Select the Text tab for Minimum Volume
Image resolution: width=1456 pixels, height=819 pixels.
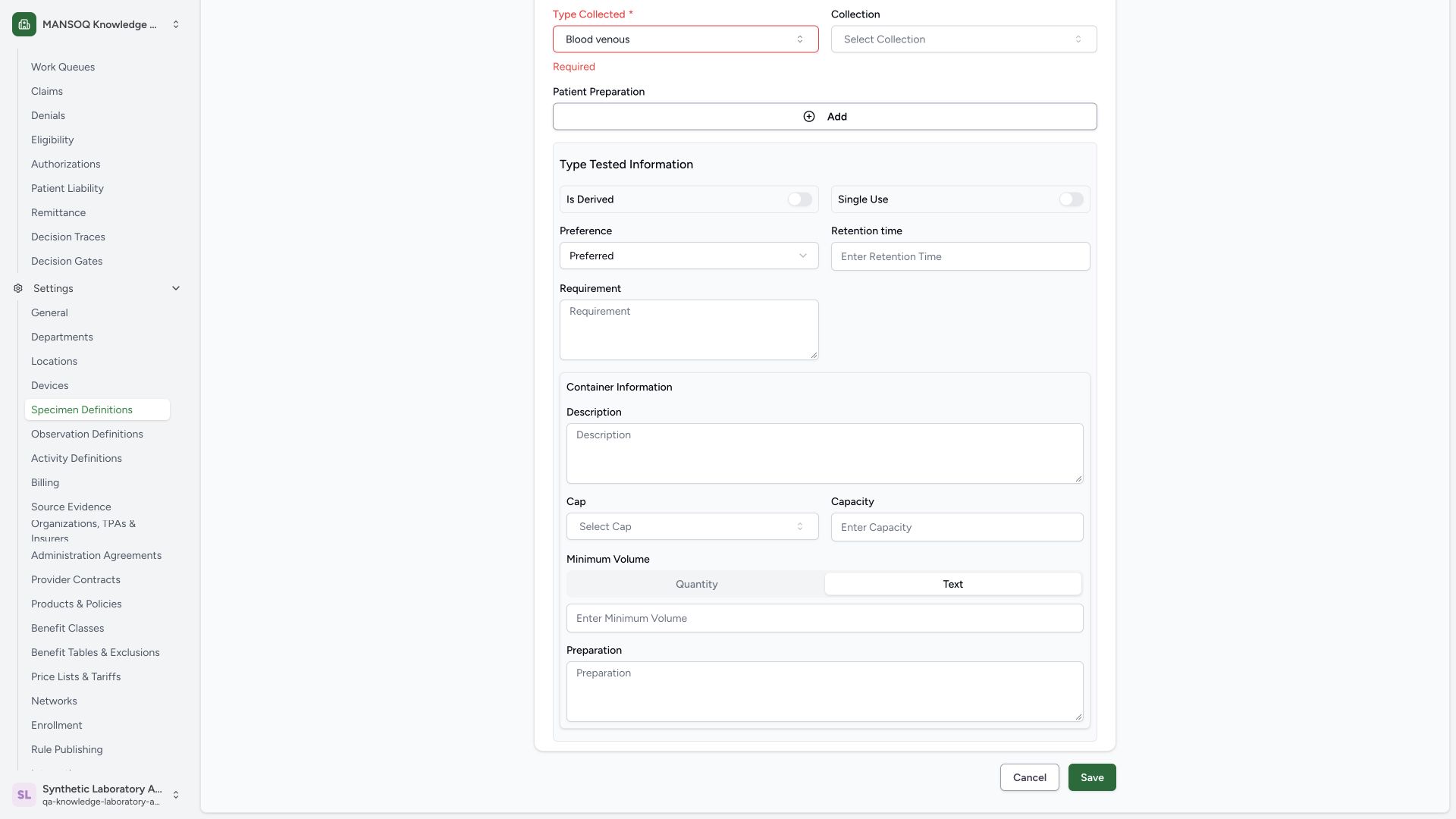coord(953,584)
